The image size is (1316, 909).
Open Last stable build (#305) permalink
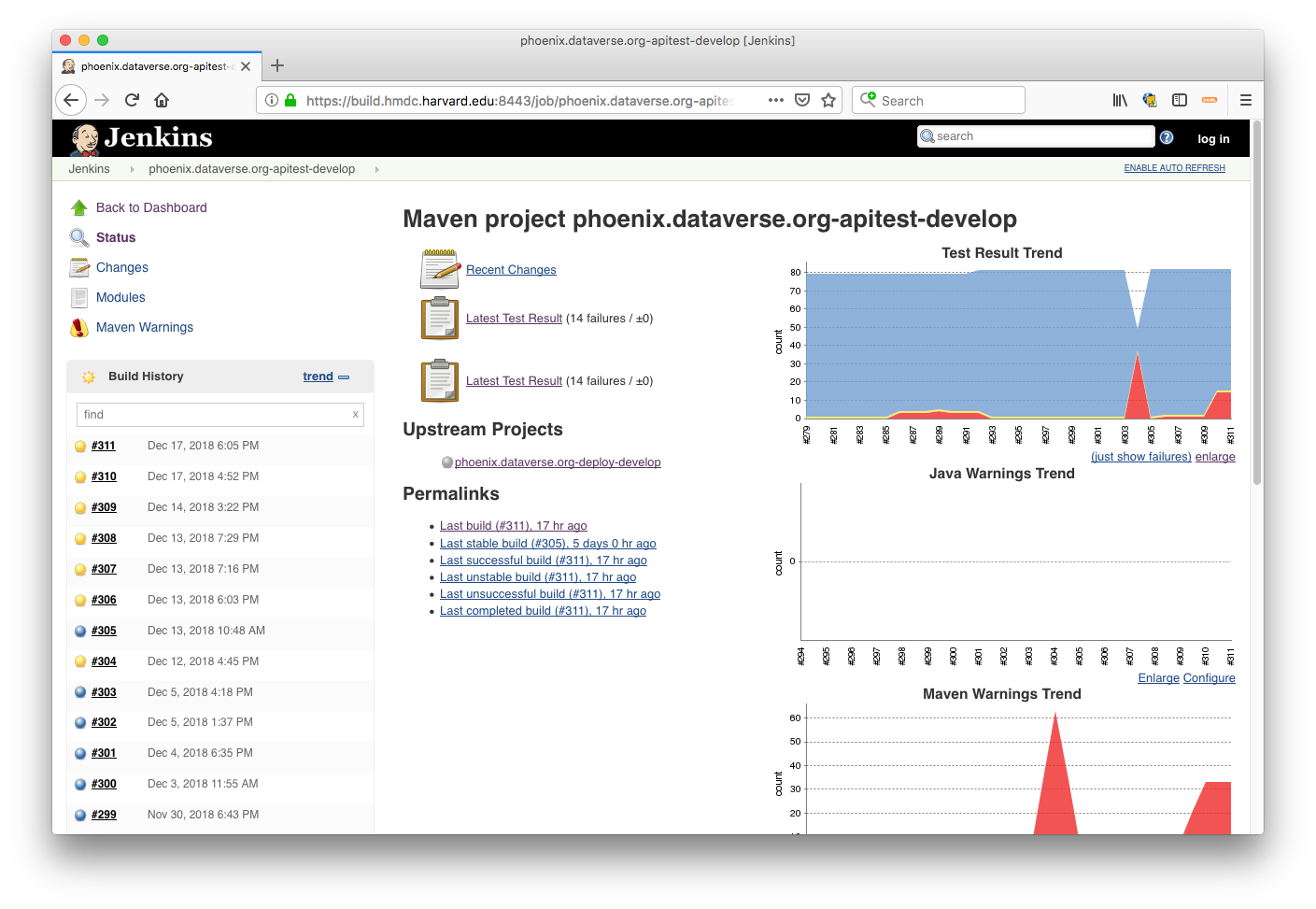pos(548,544)
